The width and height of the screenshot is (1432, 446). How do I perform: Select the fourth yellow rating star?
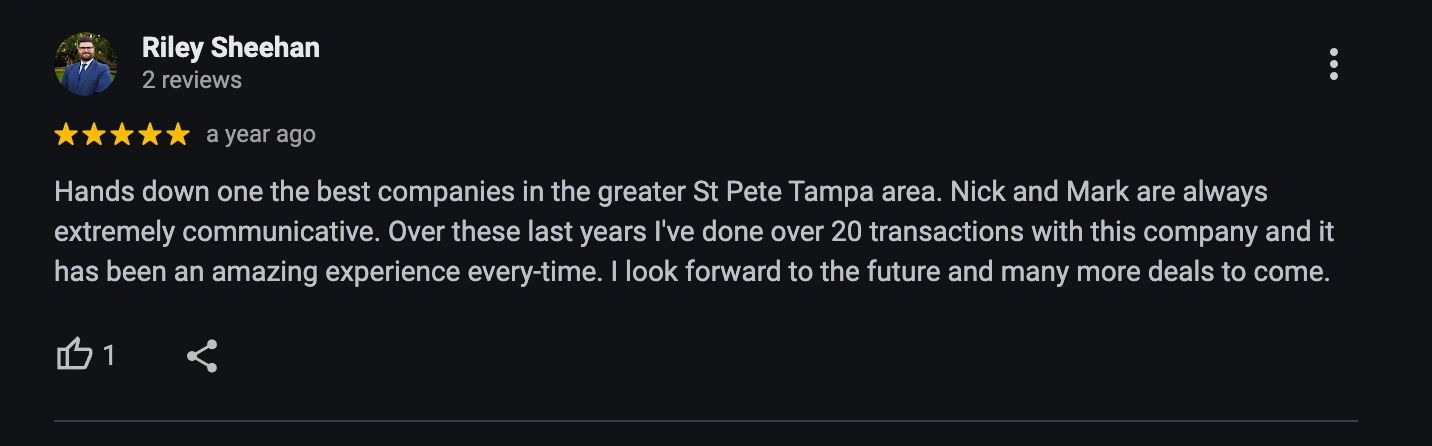150,135
